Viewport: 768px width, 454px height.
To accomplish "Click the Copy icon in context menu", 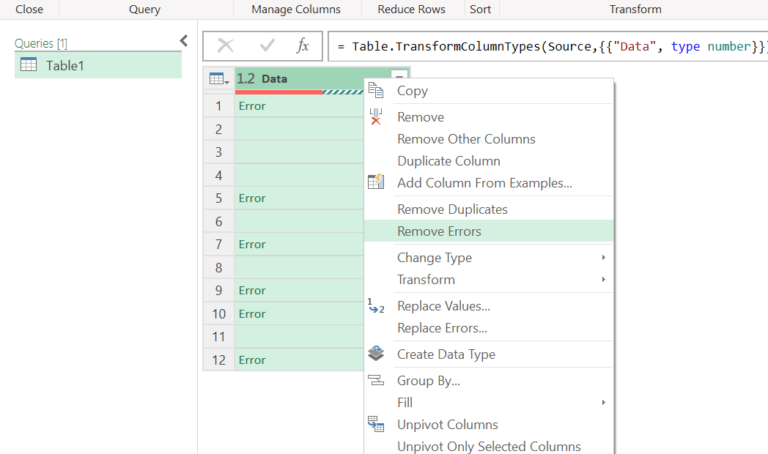I will [376, 91].
